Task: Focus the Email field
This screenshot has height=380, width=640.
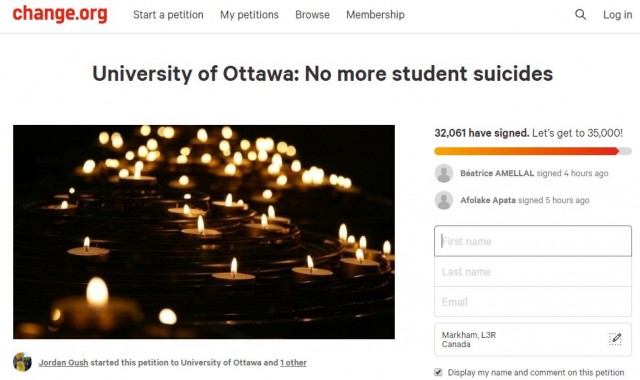Action: click(x=533, y=302)
